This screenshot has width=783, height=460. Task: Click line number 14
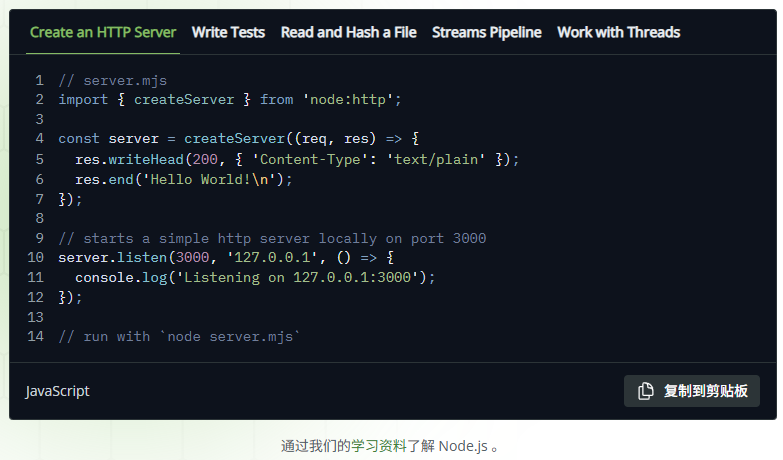[x=35, y=336]
